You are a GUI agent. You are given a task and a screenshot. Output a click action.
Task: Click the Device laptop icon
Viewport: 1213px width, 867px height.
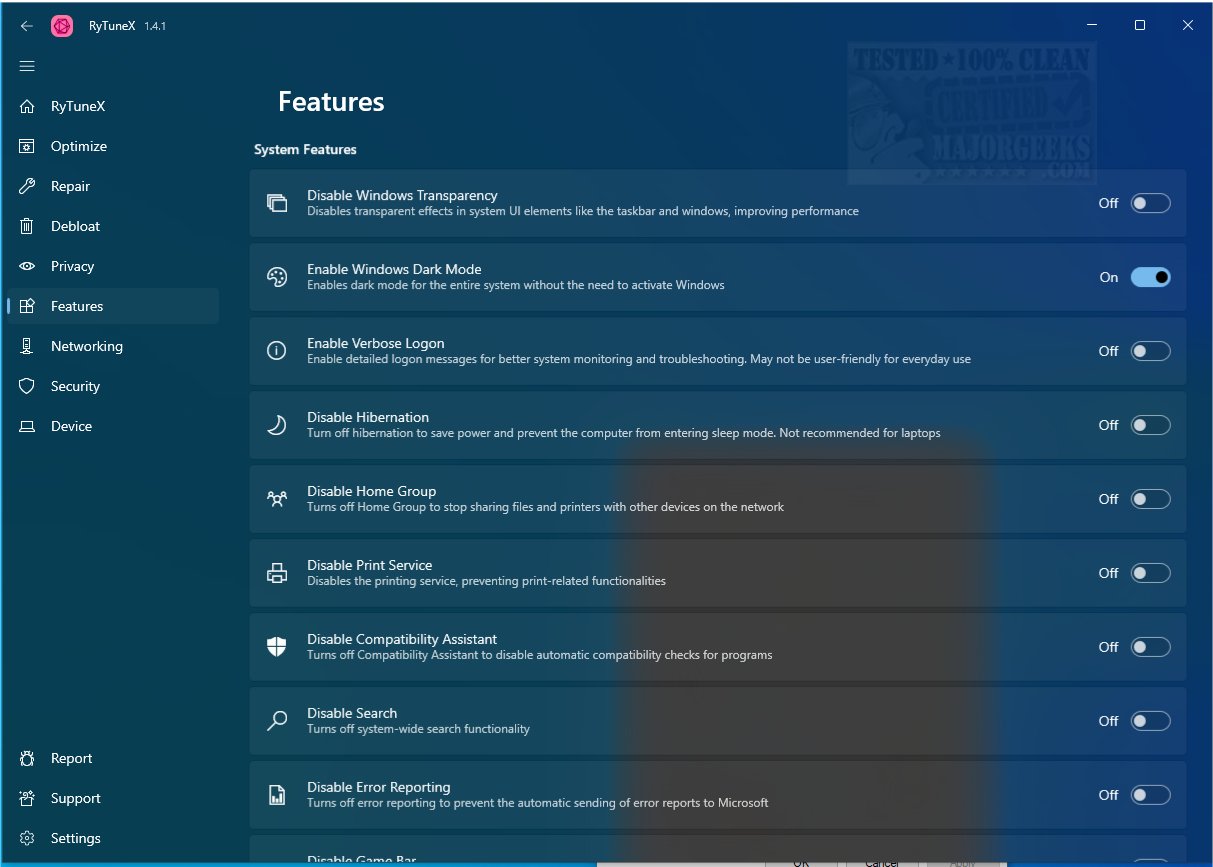28,426
